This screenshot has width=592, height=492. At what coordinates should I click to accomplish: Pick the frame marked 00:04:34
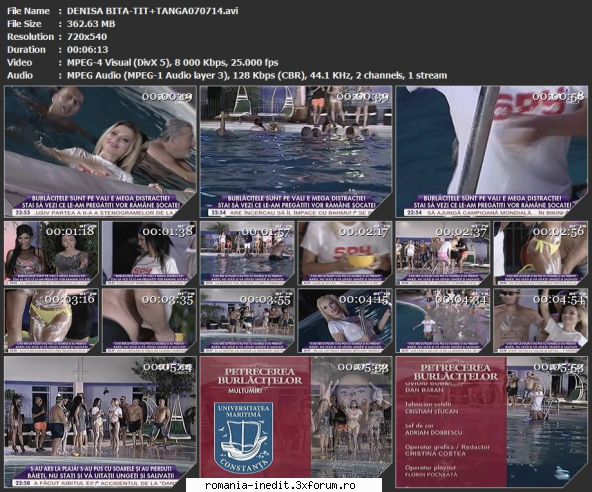click(x=442, y=321)
